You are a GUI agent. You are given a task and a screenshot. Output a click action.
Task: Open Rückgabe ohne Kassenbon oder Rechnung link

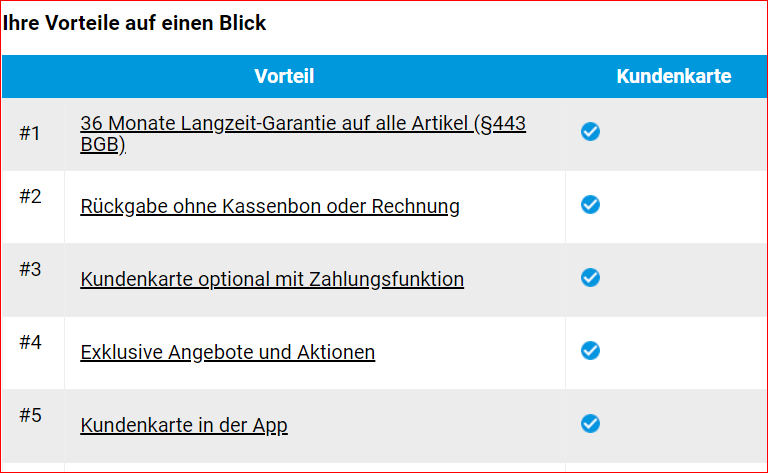270,206
